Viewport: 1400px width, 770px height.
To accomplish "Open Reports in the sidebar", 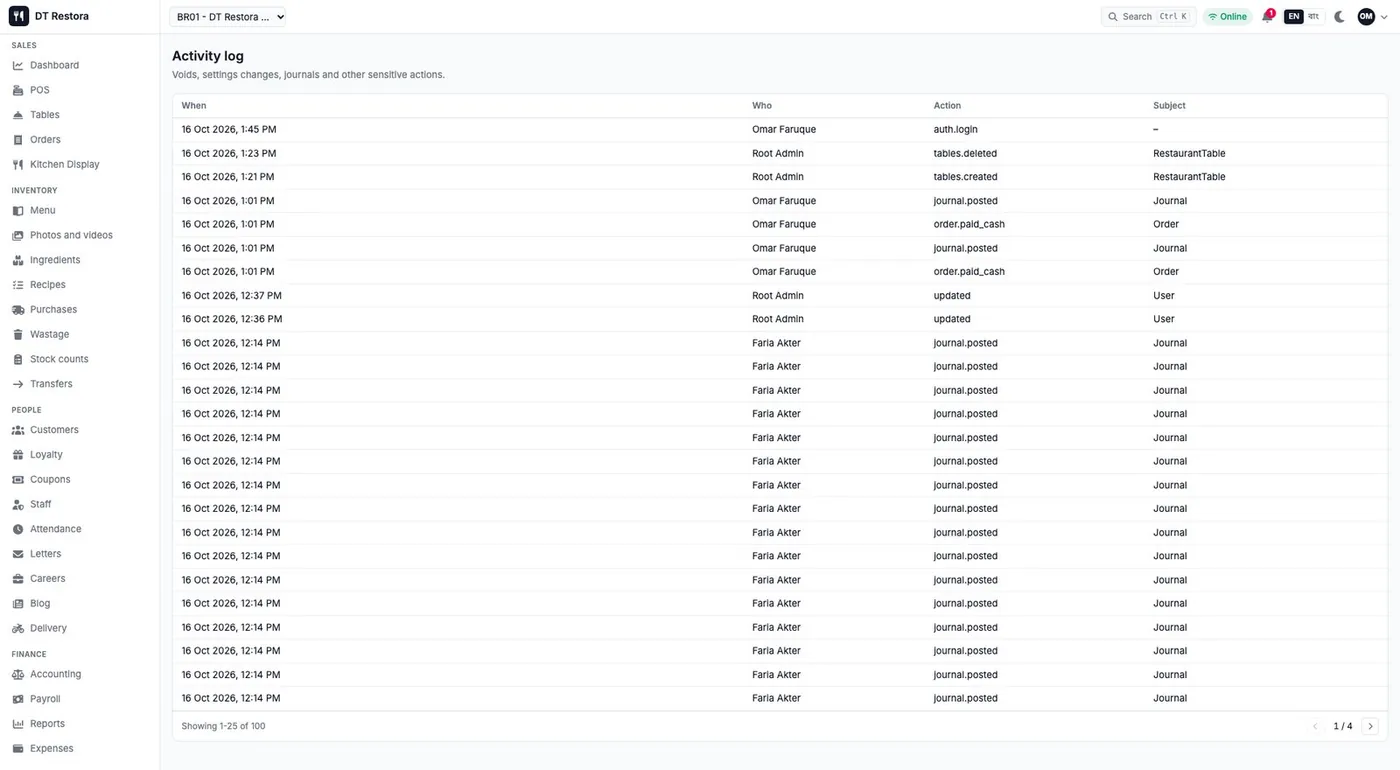I will 47,724.
